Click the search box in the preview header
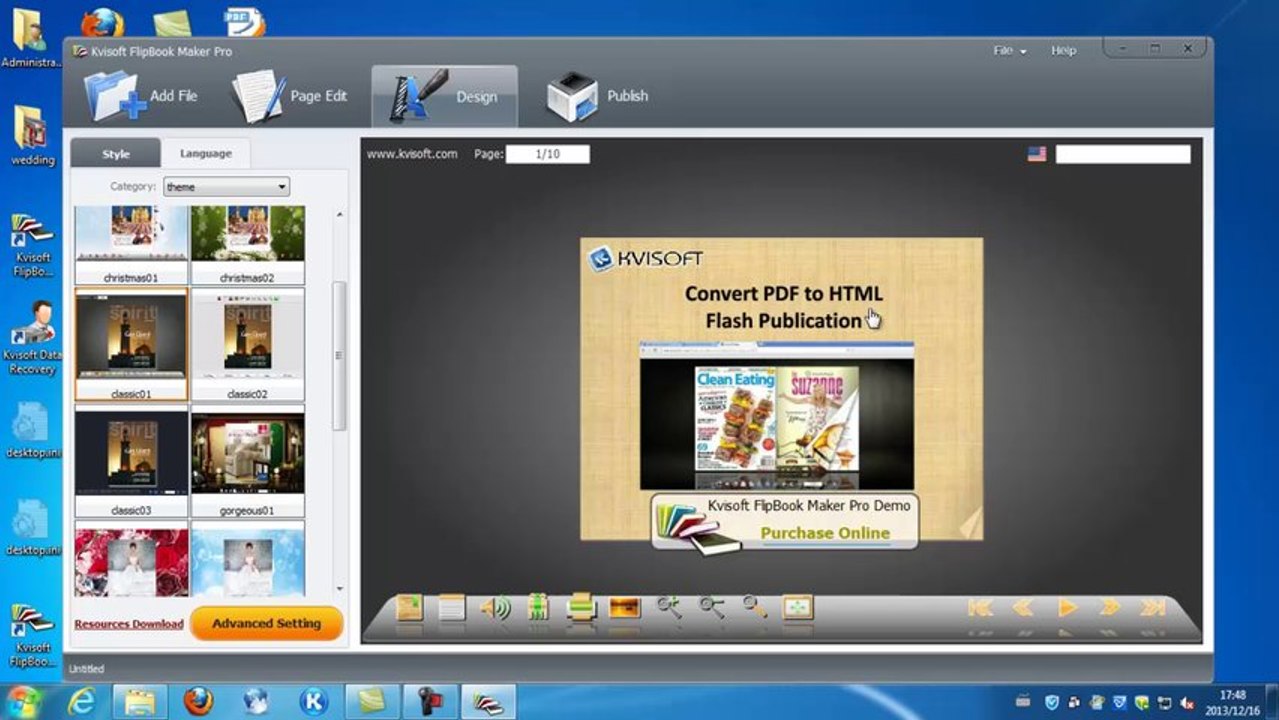This screenshot has width=1279, height=720. [1123, 154]
